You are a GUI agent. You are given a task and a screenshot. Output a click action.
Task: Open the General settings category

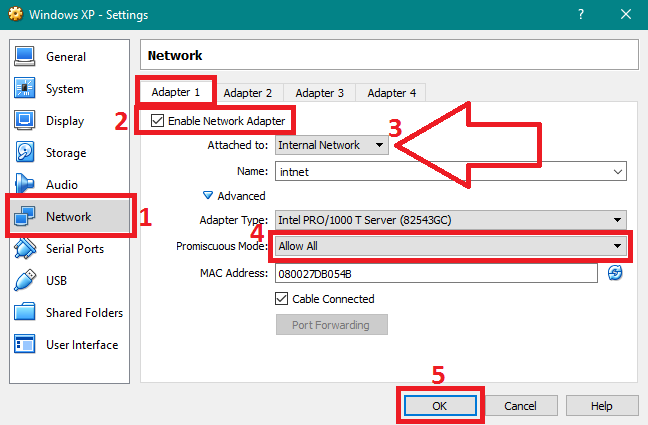69,57
